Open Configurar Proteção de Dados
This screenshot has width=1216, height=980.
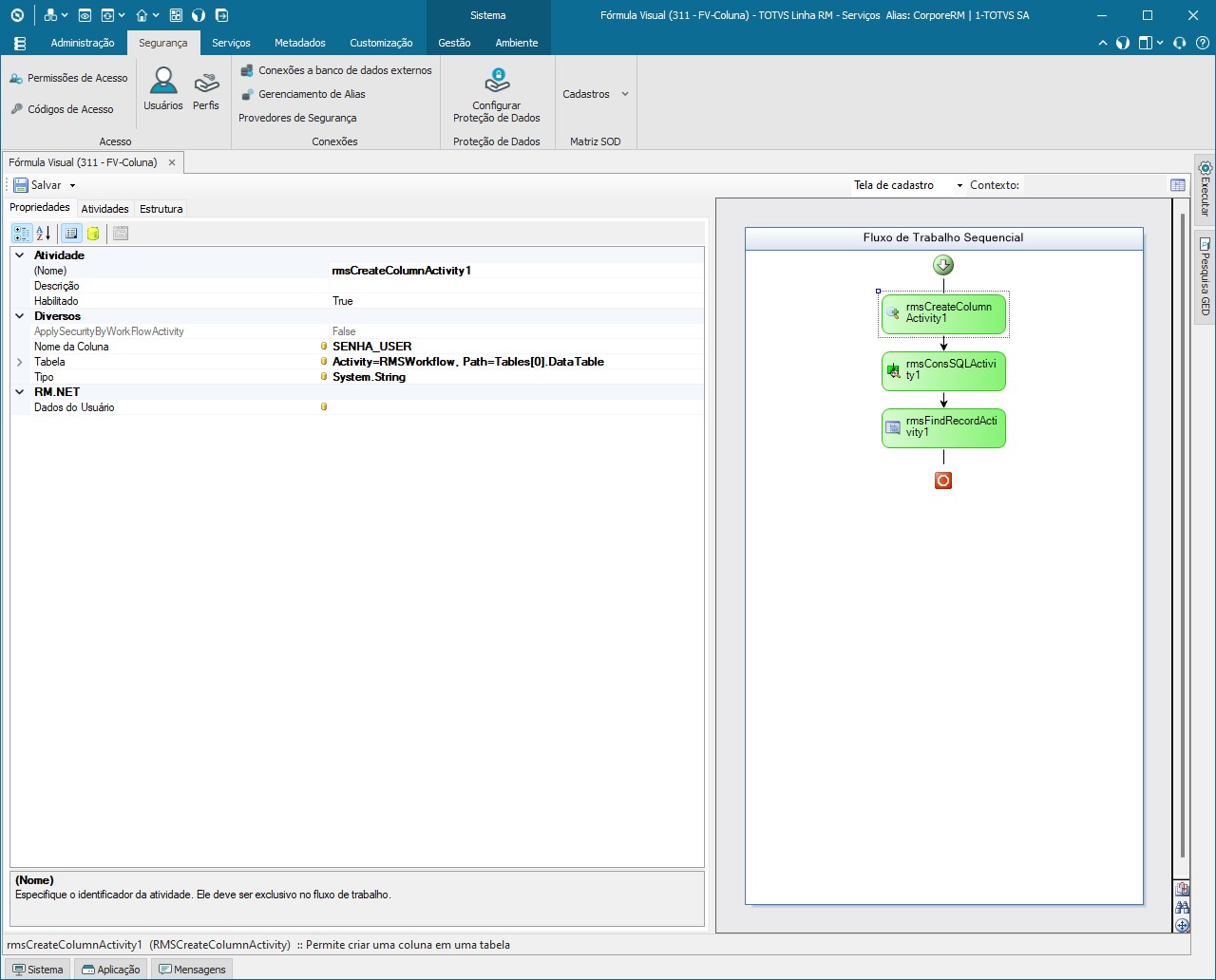click(497, 95)
